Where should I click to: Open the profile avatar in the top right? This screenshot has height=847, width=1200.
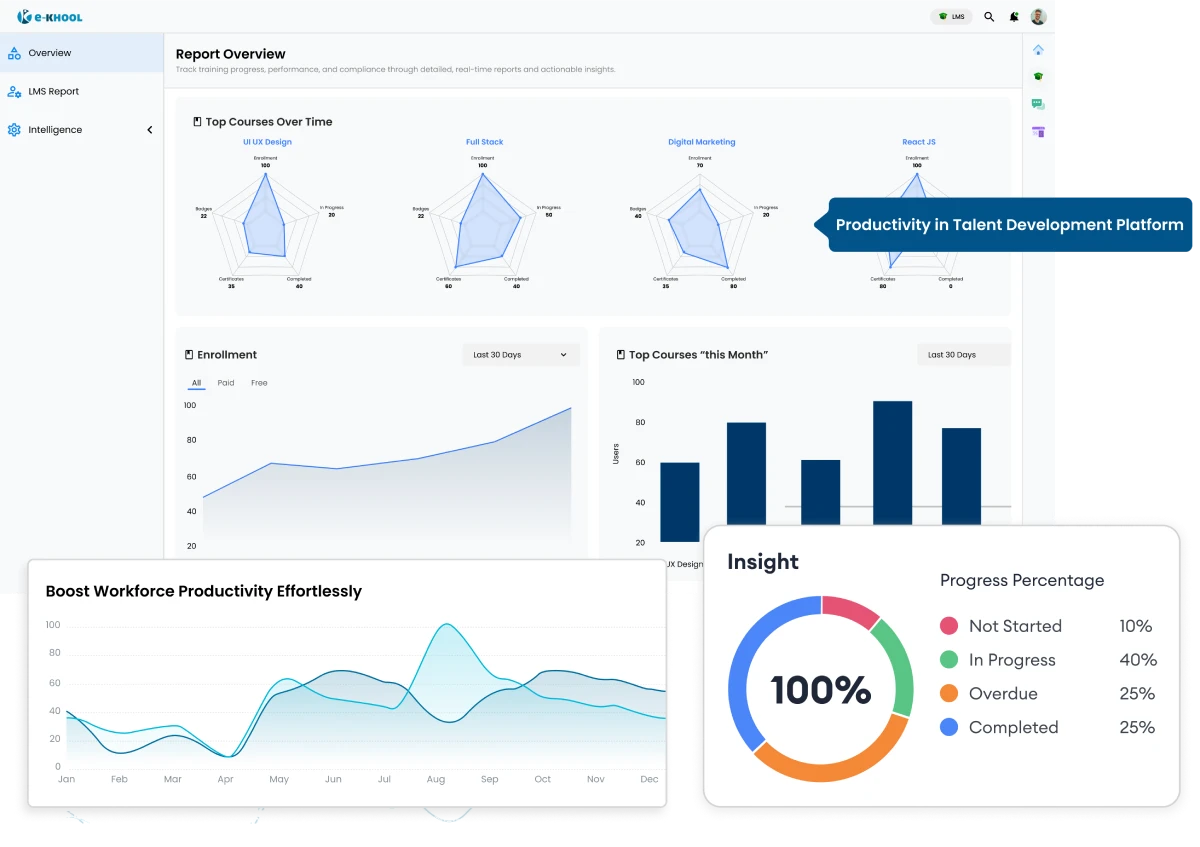coord(1037,16)
